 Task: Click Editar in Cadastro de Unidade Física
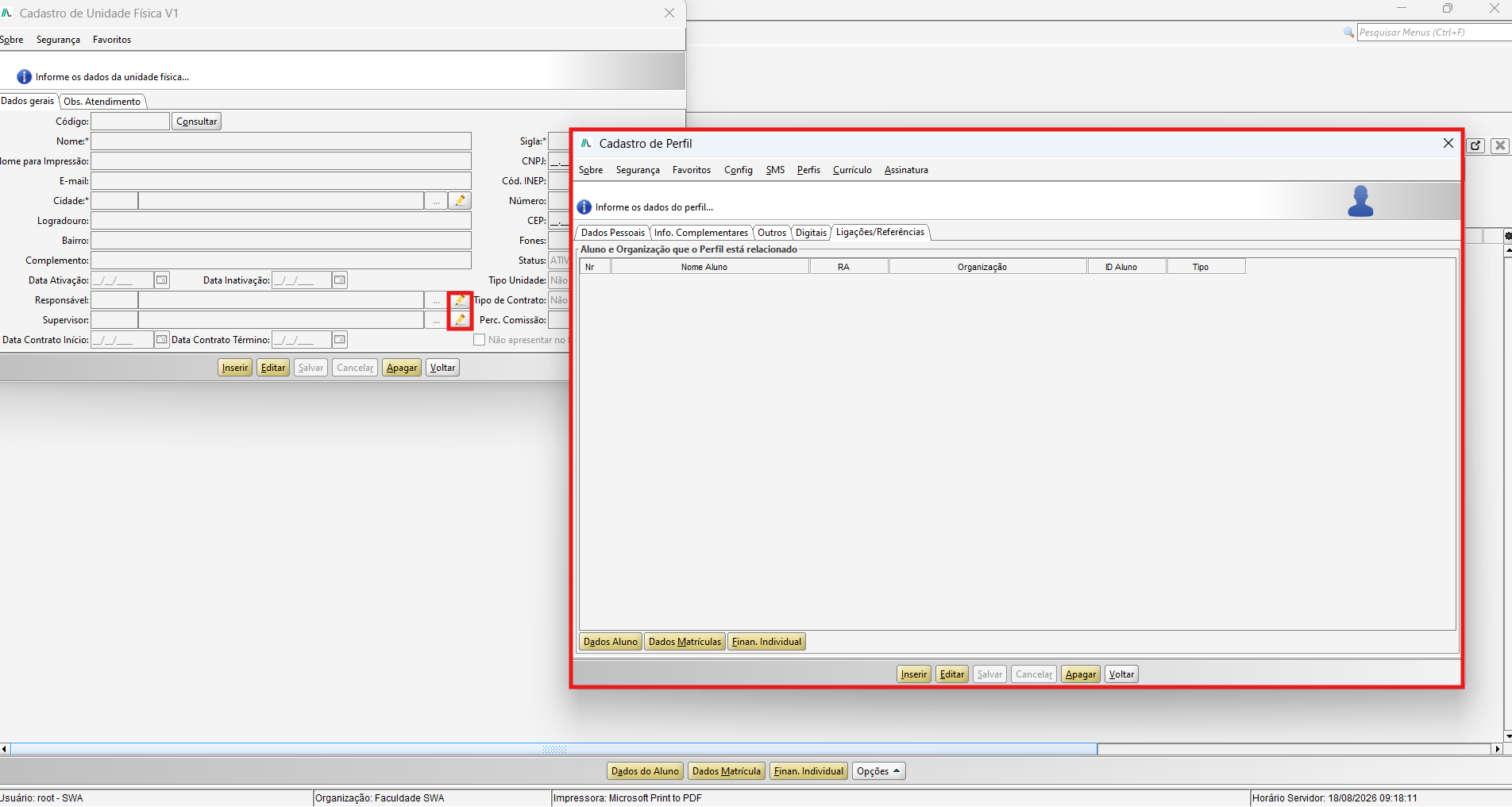(273, 368)
